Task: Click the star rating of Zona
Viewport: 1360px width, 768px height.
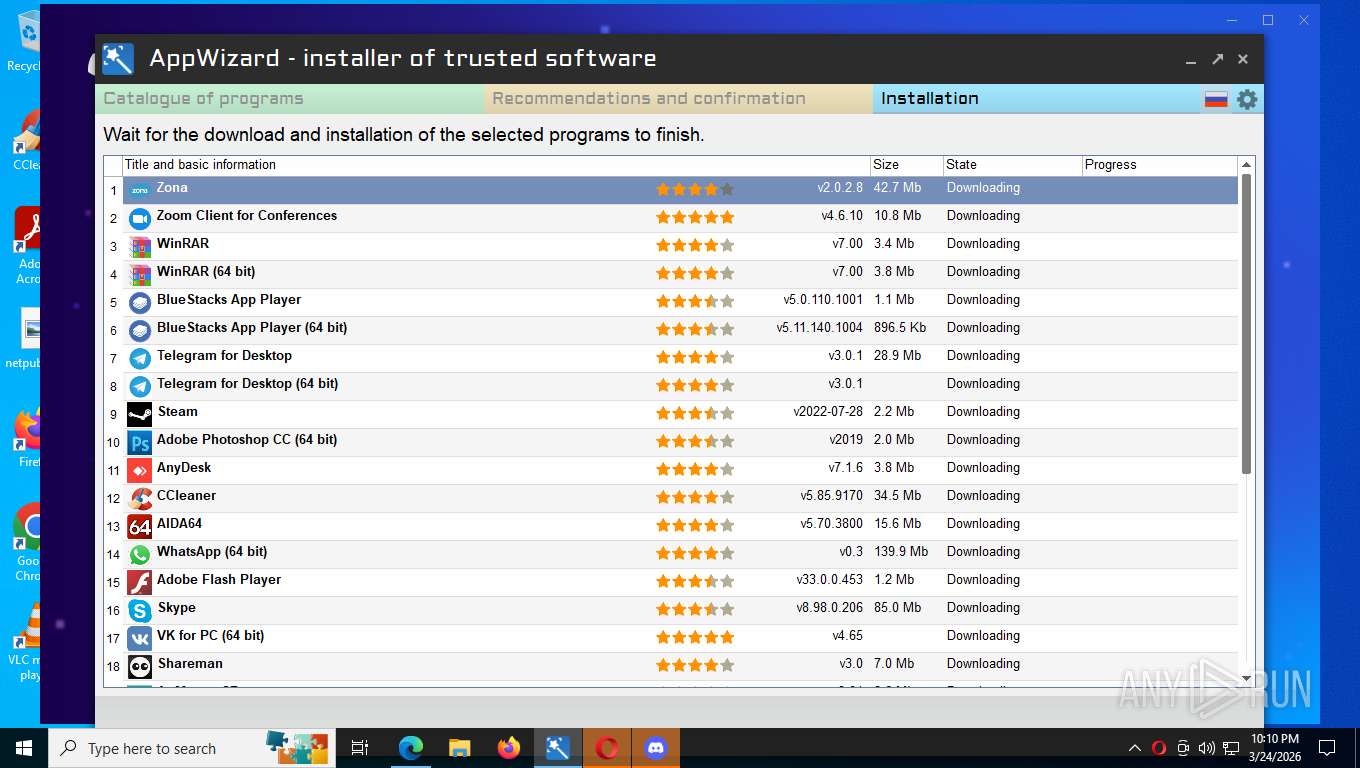Action: tap(695, 189)
